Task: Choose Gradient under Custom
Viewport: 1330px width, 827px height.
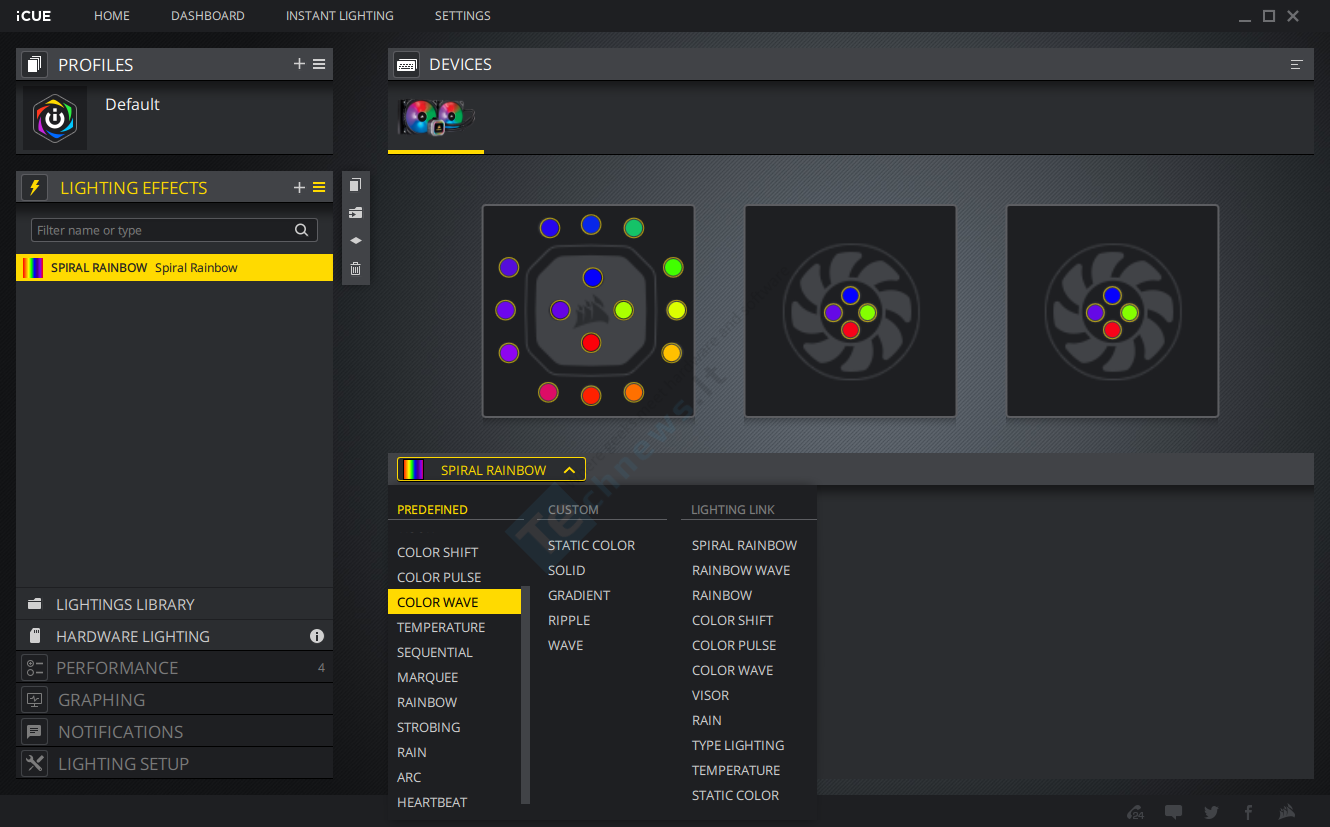Action: pyautogui.click(x=579, y=595)
